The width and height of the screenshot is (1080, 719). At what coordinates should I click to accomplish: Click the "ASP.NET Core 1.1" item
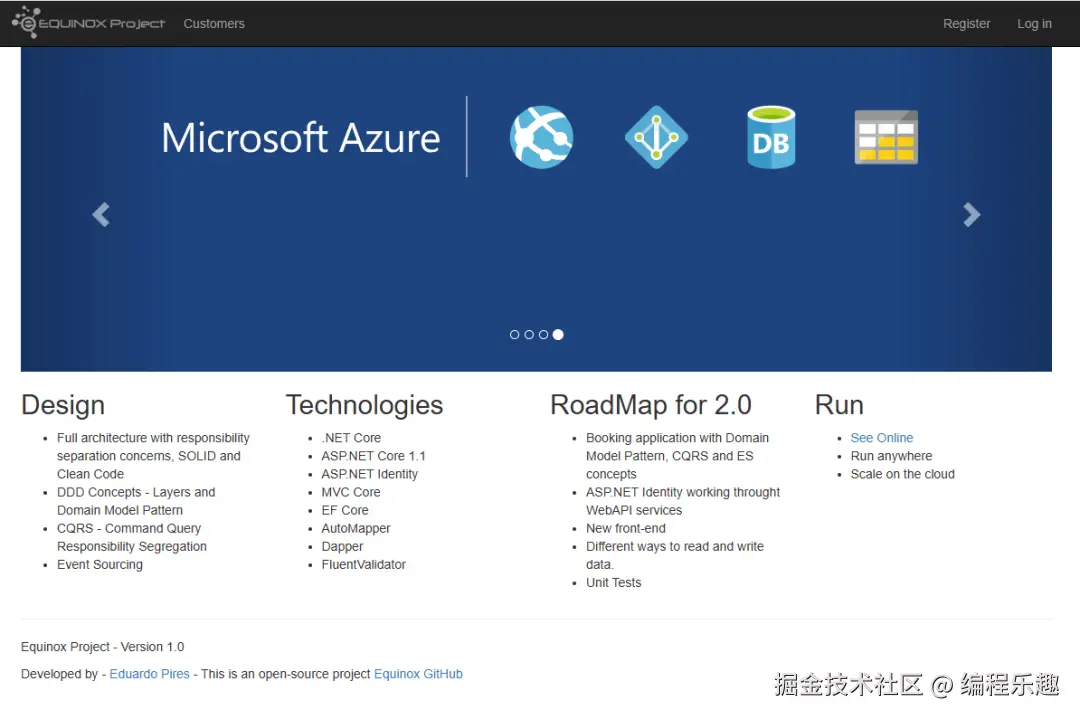click(x=373, y=456)
